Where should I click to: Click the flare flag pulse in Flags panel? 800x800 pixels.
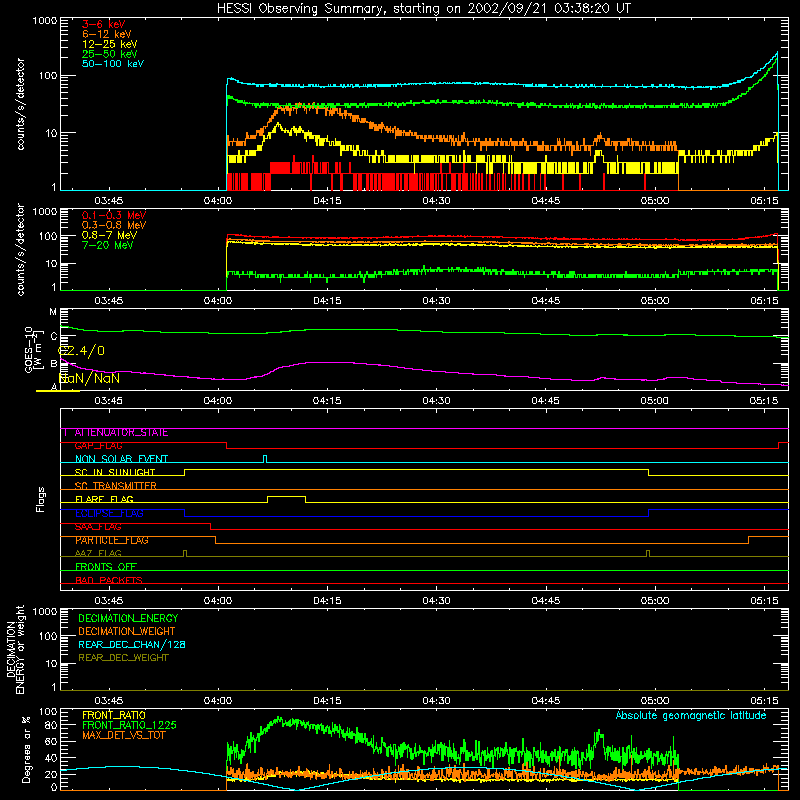(286, 499)
